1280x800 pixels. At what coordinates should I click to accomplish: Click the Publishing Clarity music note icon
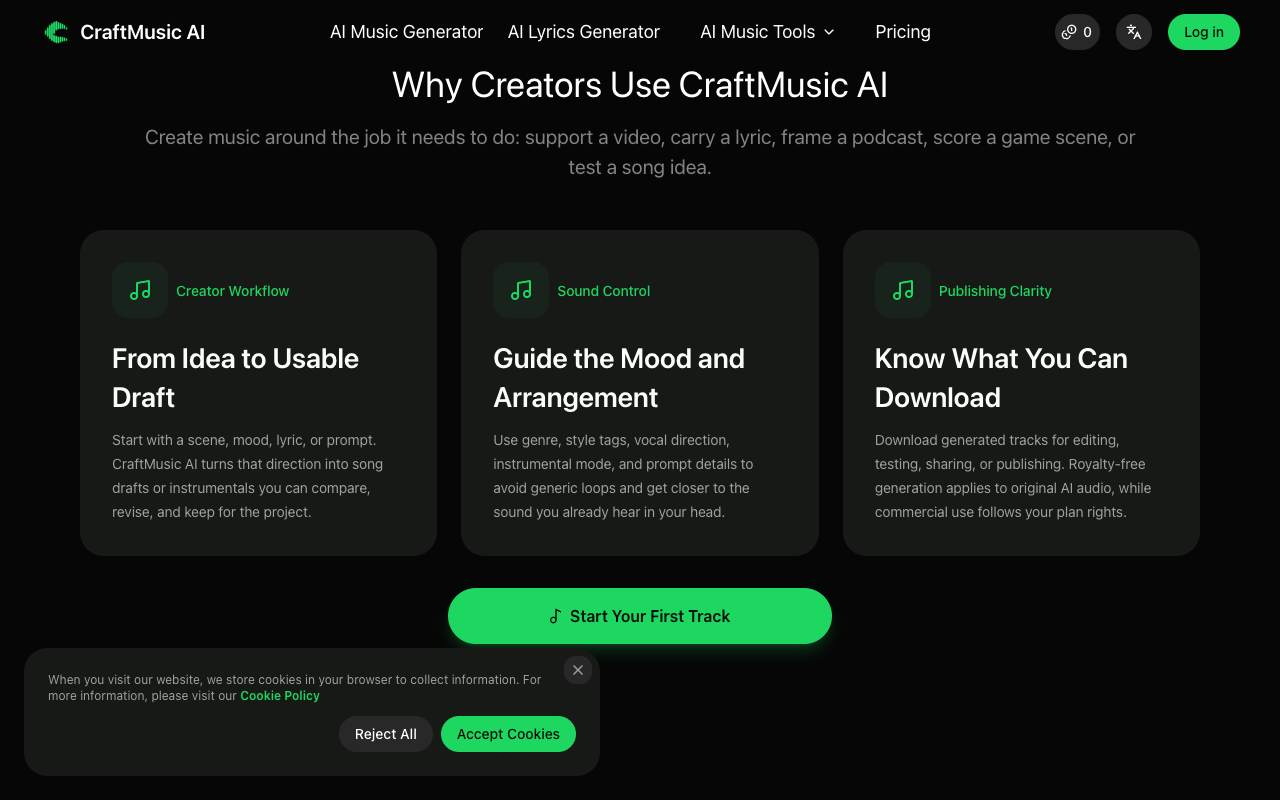[x=903, y=290]
